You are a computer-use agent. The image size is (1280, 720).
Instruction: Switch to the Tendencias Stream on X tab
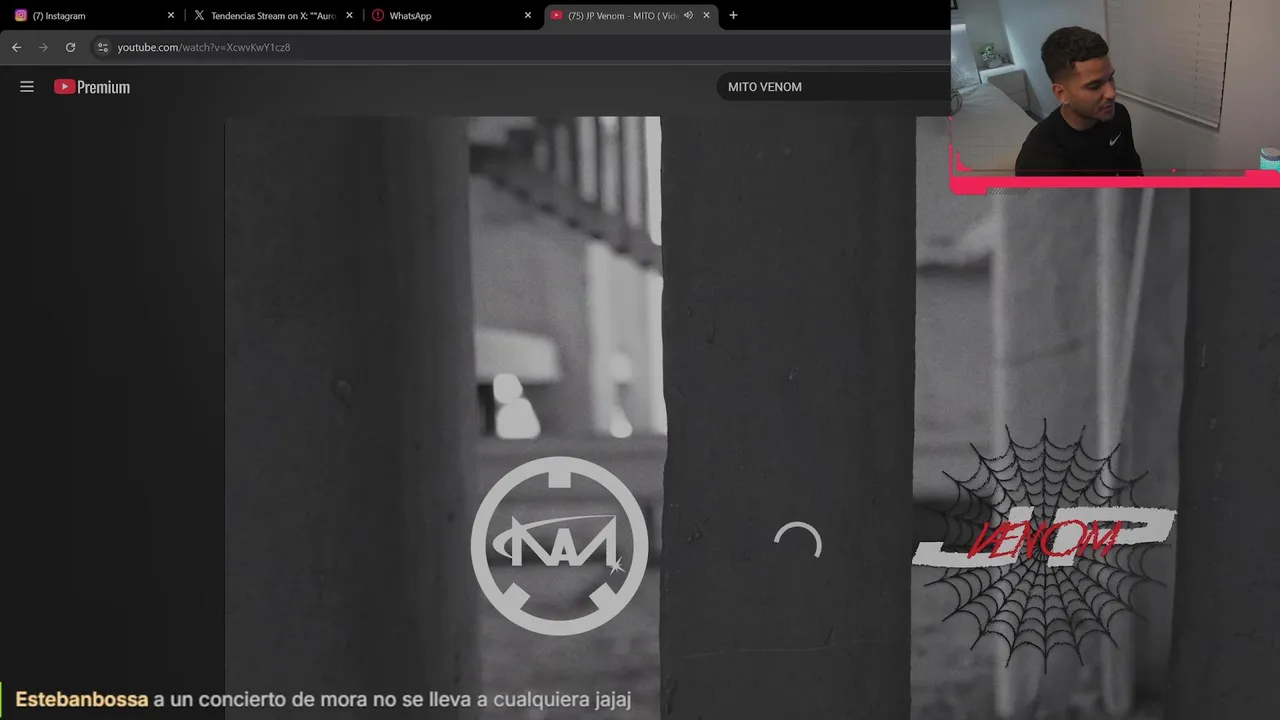click(x=273, y=15)
